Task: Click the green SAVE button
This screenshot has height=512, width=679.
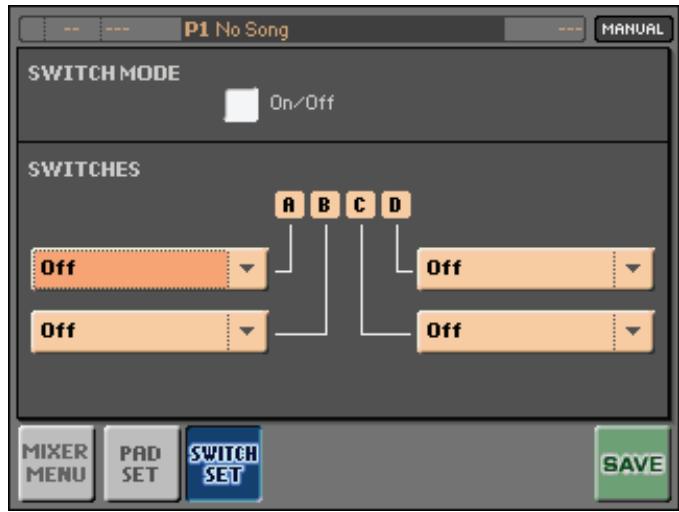Action: [x=633, y=463]
